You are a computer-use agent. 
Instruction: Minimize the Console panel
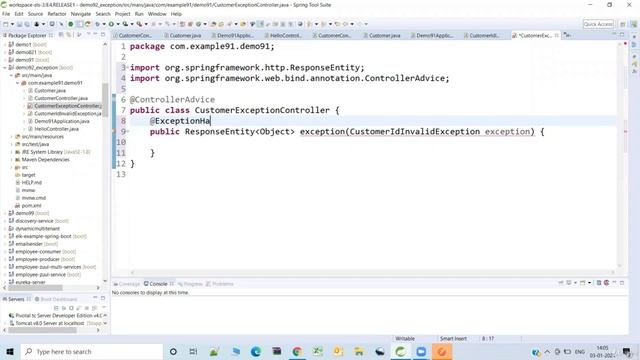coord(614,283)
